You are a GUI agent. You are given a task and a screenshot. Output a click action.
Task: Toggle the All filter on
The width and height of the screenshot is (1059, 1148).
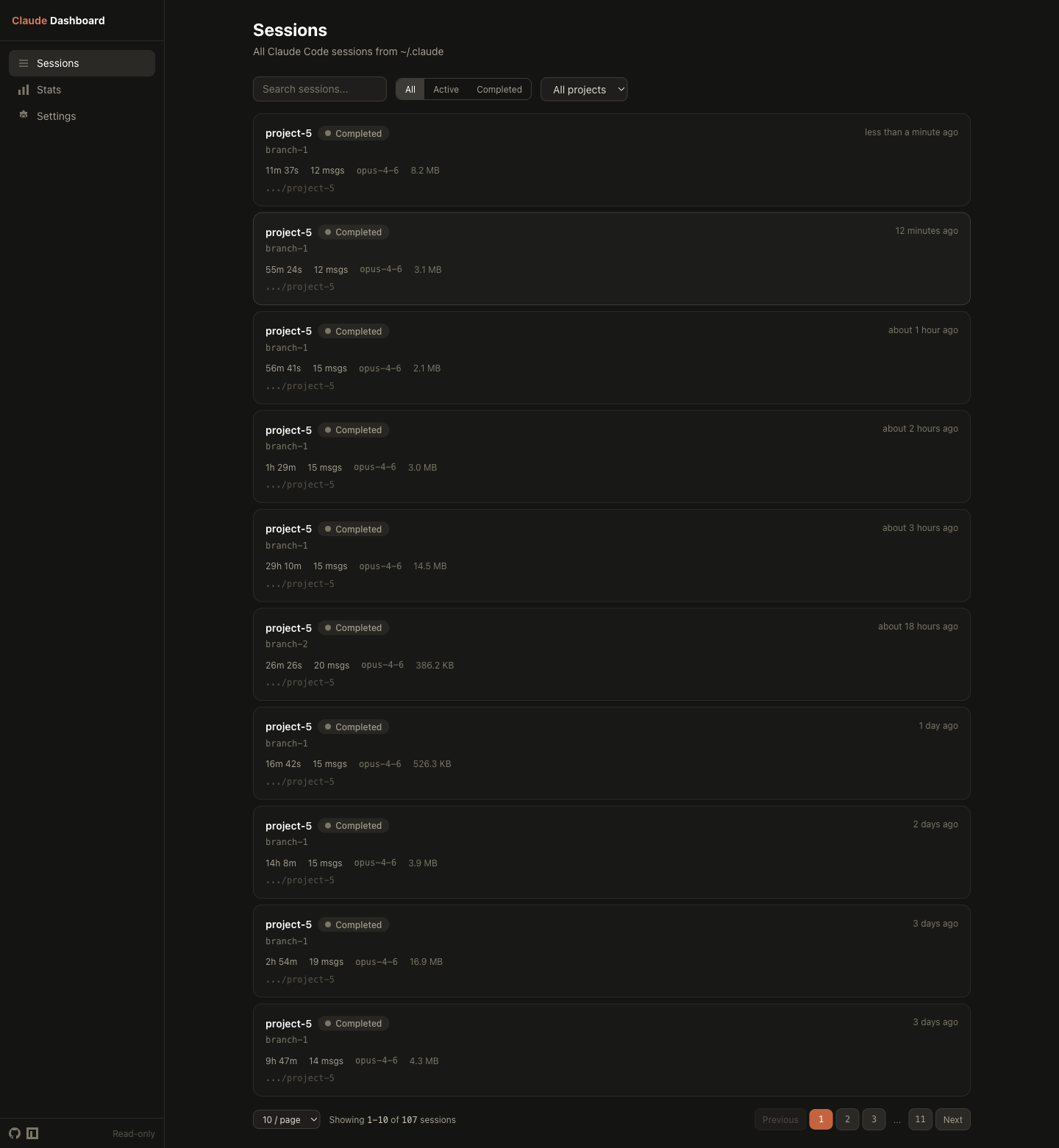point(410,89)
